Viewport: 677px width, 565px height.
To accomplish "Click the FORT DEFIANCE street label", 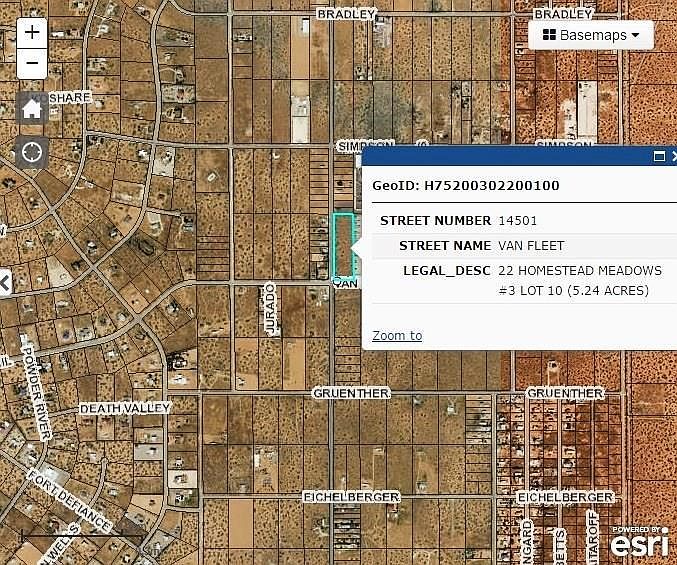I will point(70,500).
